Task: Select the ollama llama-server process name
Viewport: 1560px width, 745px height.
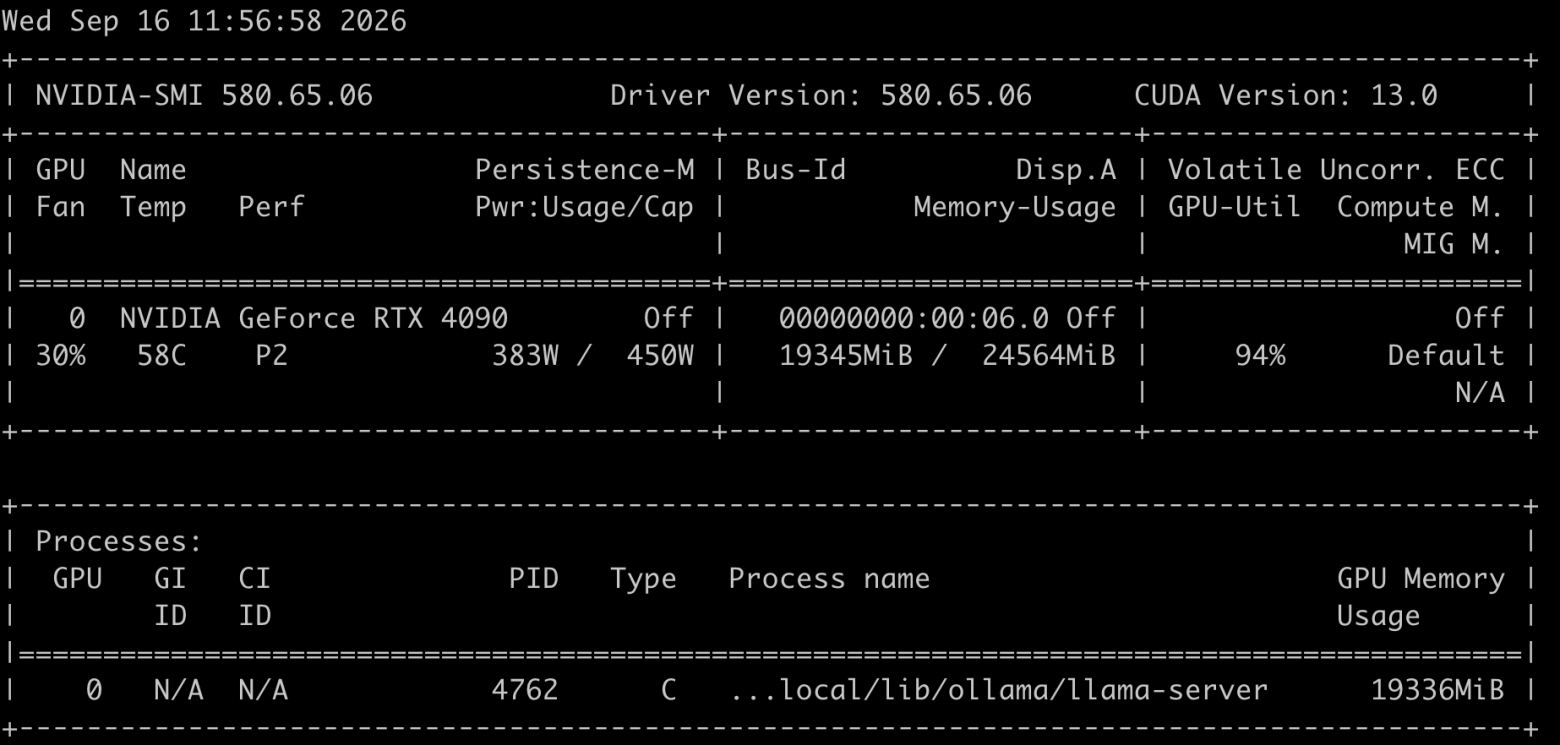Action: click(x=998, y=689)
